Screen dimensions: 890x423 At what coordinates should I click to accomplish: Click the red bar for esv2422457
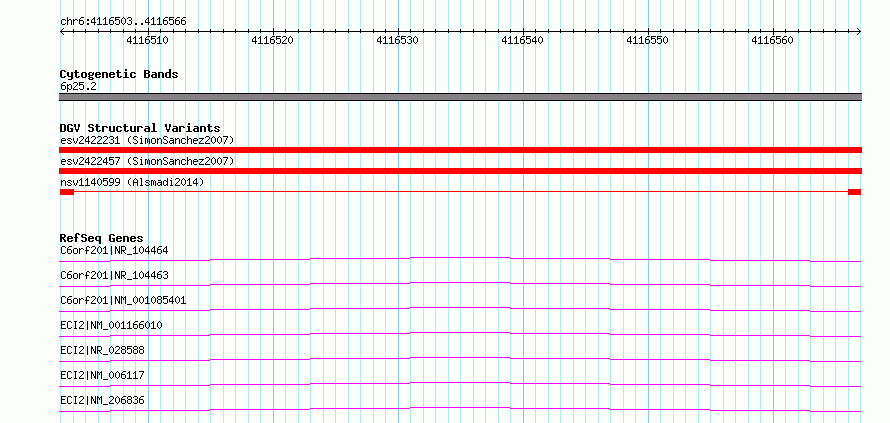(460, 171)
